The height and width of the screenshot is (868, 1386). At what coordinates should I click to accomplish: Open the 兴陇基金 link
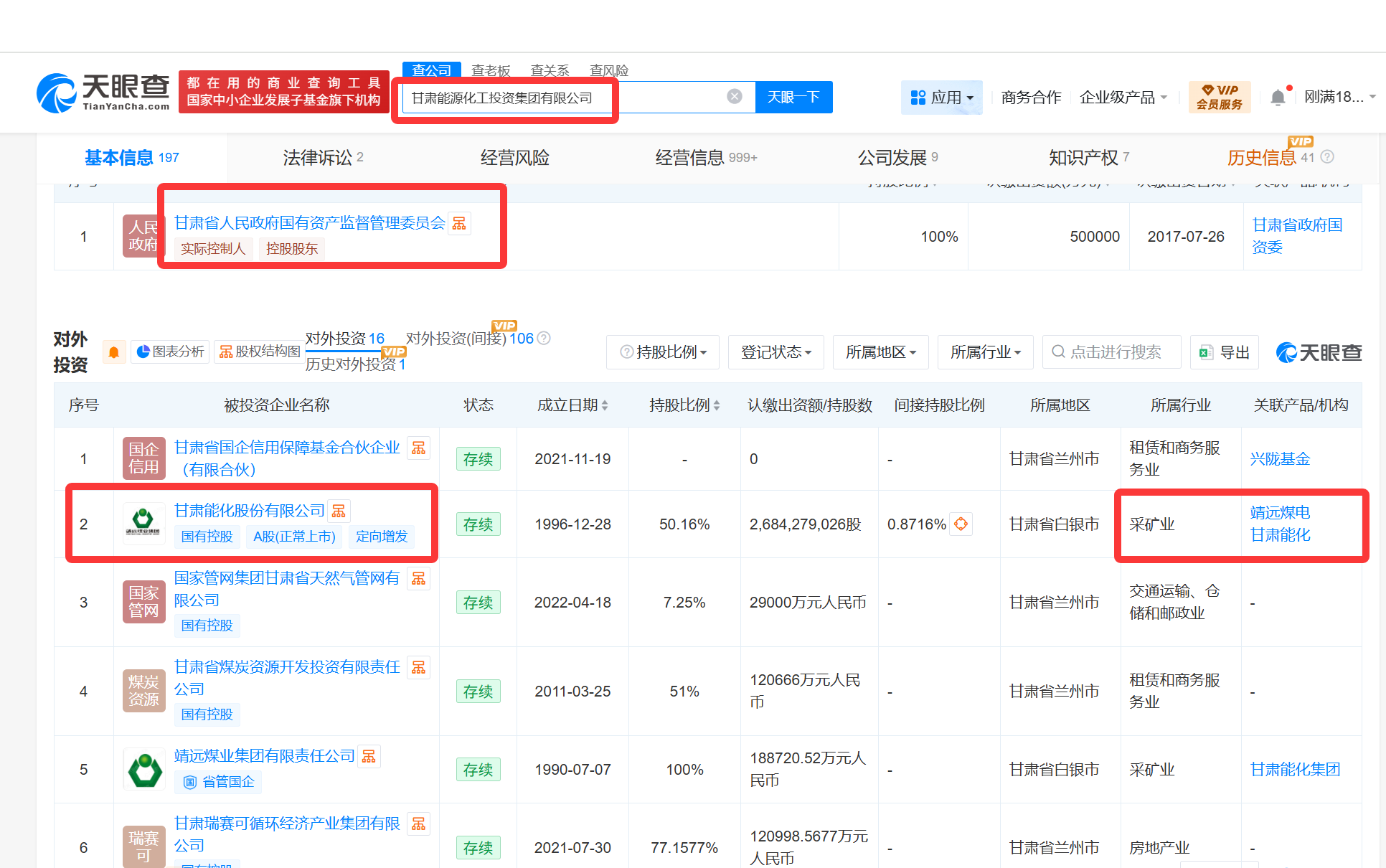coord(1280,459)
